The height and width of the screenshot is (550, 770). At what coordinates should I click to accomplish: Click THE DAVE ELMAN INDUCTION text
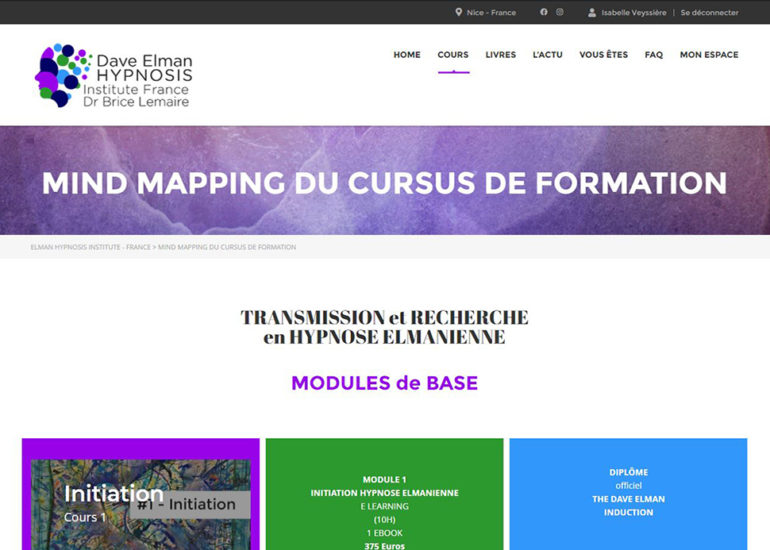[x=629, y=505]
